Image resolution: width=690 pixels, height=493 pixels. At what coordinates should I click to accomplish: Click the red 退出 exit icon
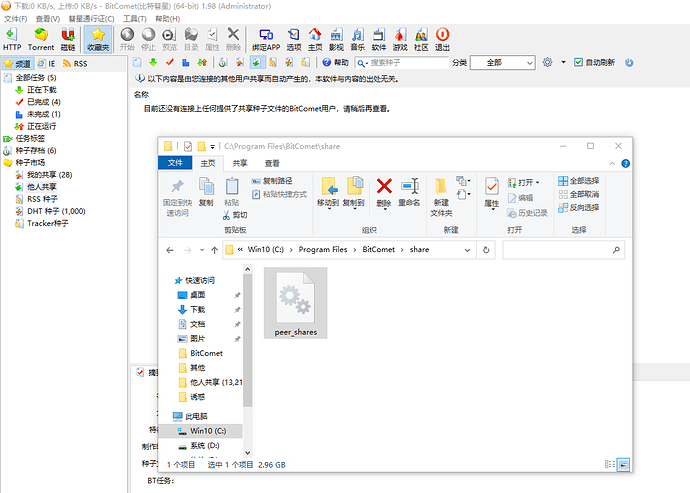click(x=442, y=39)
